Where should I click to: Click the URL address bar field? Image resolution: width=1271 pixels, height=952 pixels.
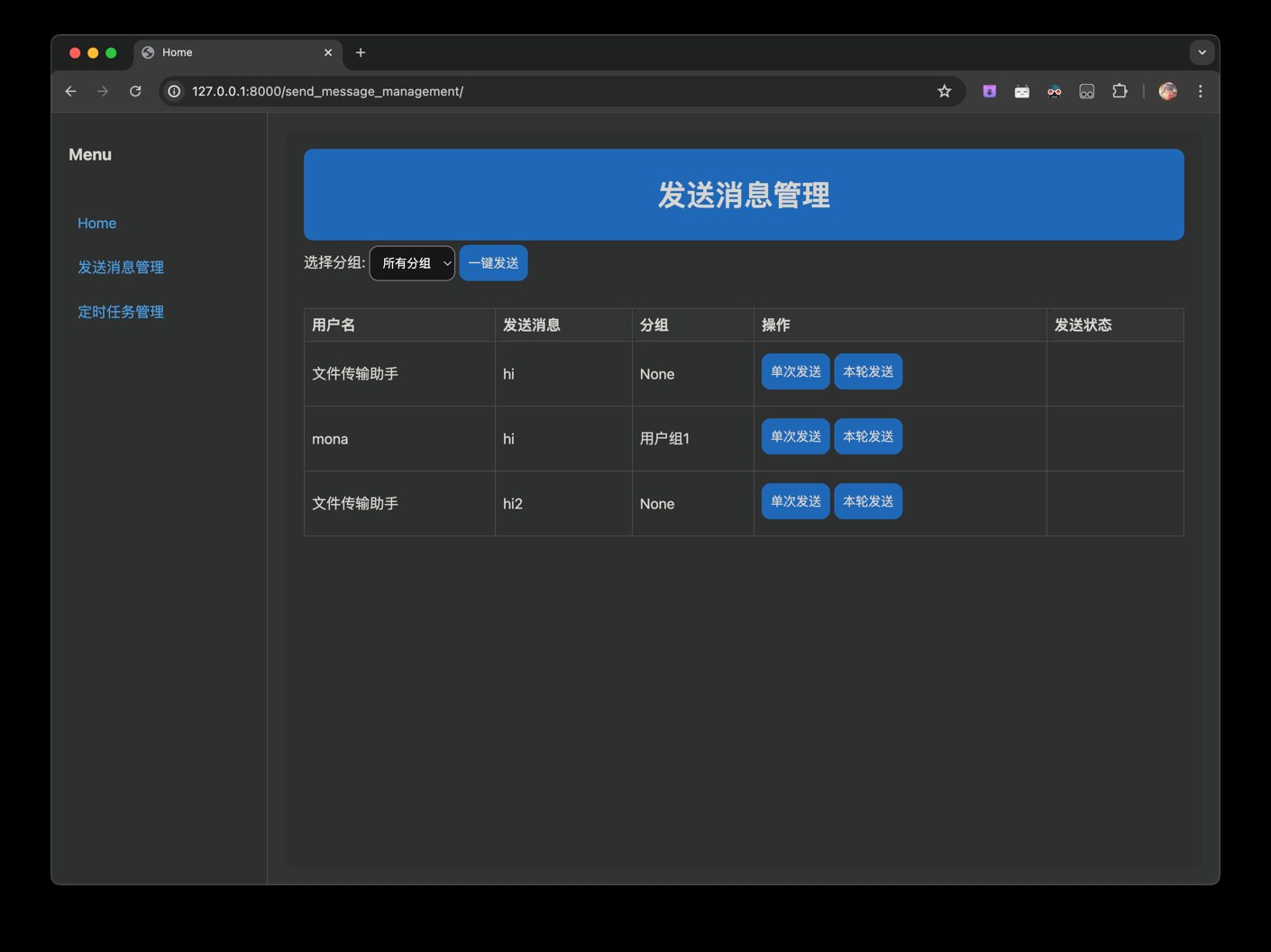(541, 91)
